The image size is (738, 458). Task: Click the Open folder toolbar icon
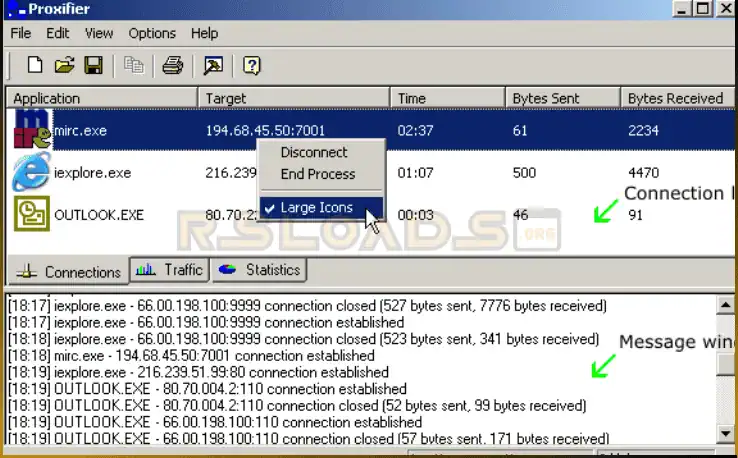click(64, 66)
